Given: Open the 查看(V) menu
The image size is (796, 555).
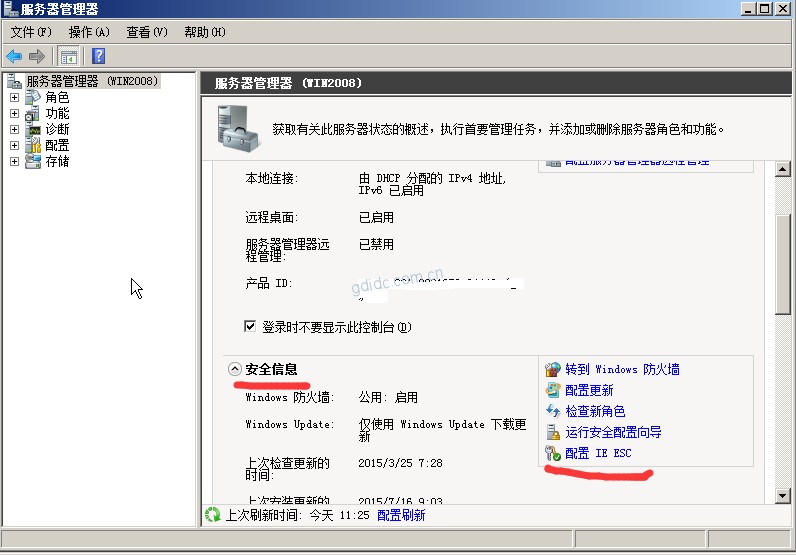Looking at the screenshot, I should (147, 32).
